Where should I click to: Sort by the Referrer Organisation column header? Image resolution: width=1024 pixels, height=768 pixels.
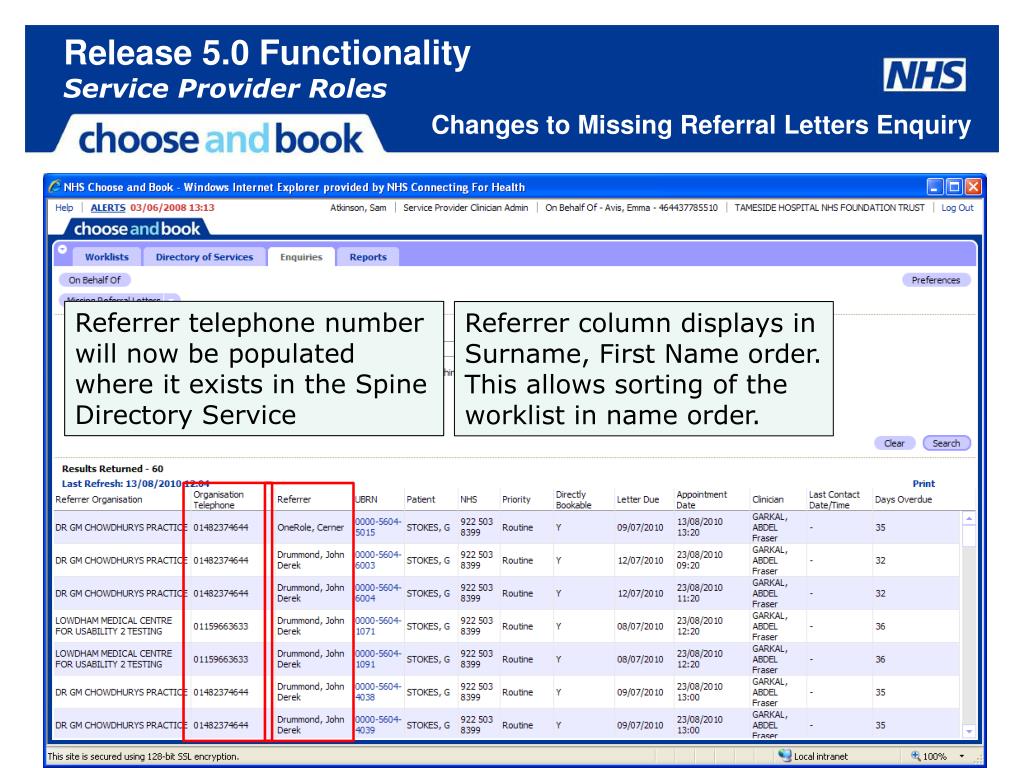point(99,500)
